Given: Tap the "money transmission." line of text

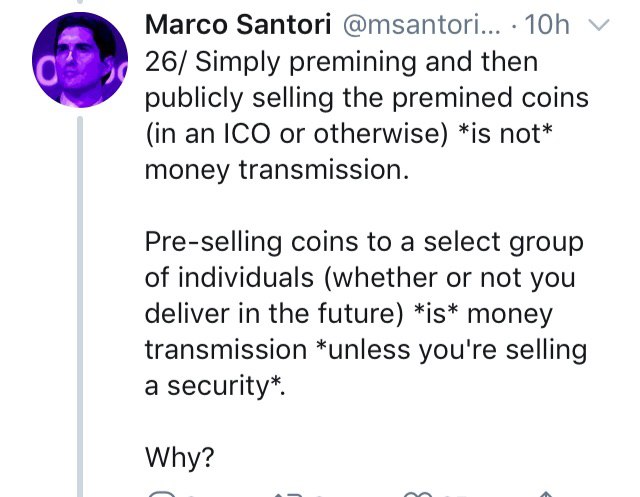Looking at the screenshot, I should tap(277, 170).
